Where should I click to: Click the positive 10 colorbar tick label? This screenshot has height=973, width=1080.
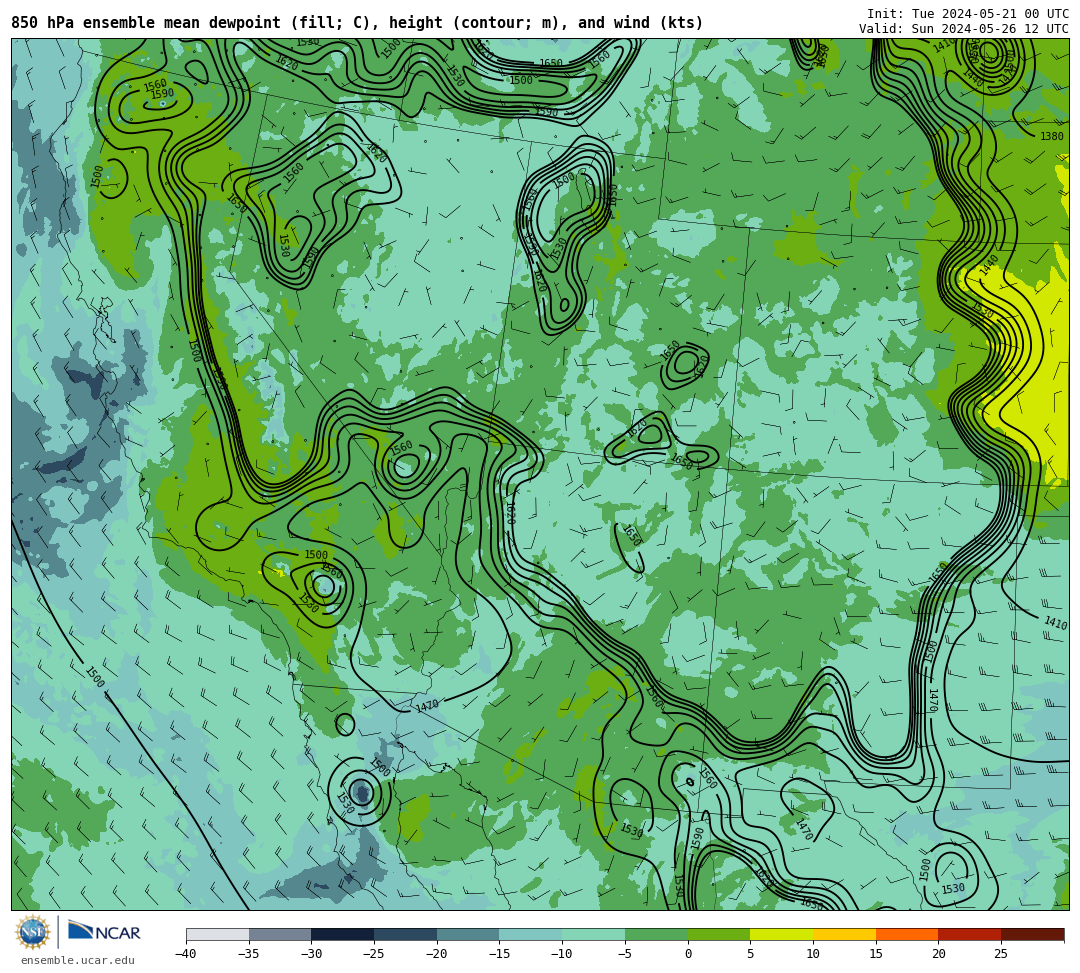pos(813,954)
